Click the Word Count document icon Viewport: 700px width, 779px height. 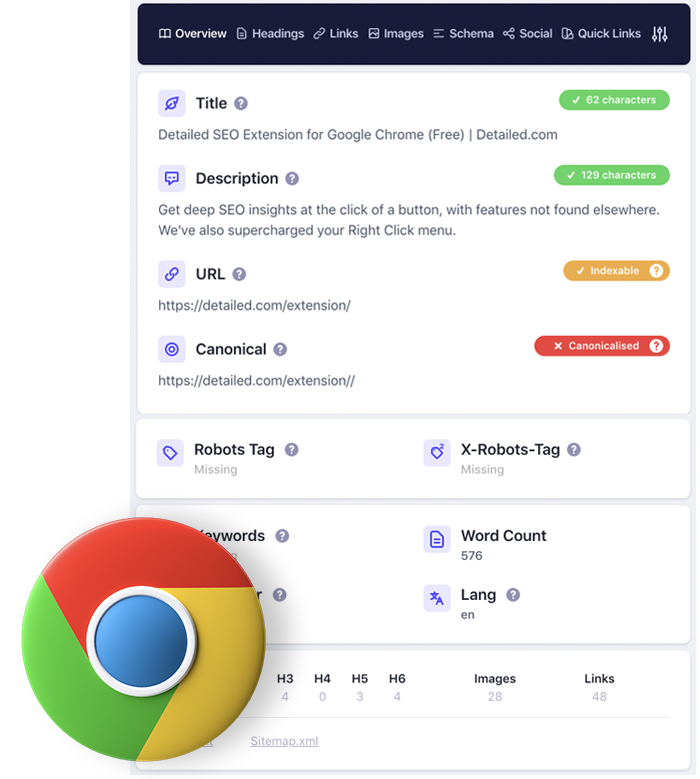[x=437, y=539]
